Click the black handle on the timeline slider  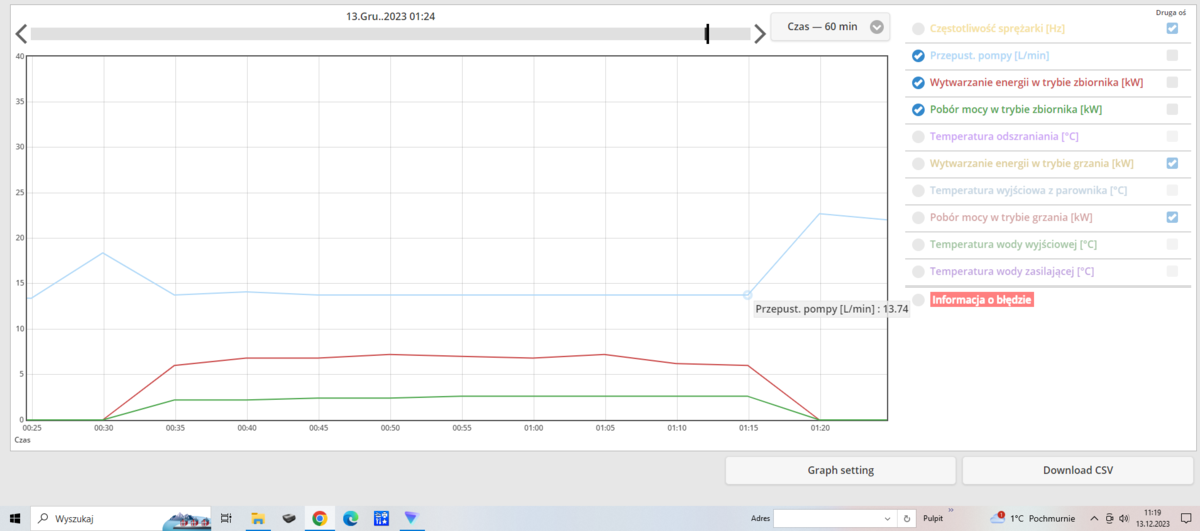pos(707,34)
